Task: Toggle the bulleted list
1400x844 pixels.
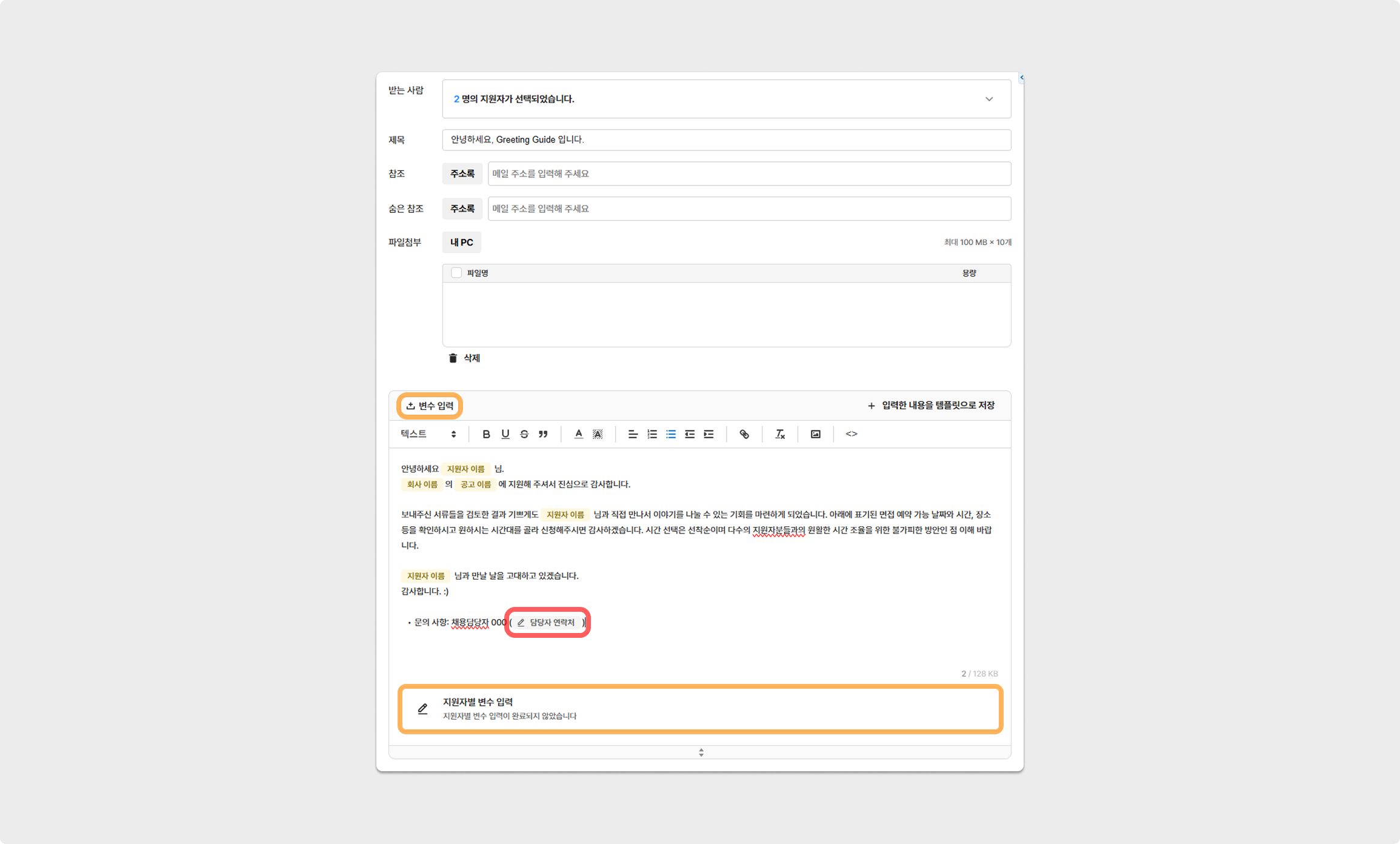Action: [x=671, y=434]
